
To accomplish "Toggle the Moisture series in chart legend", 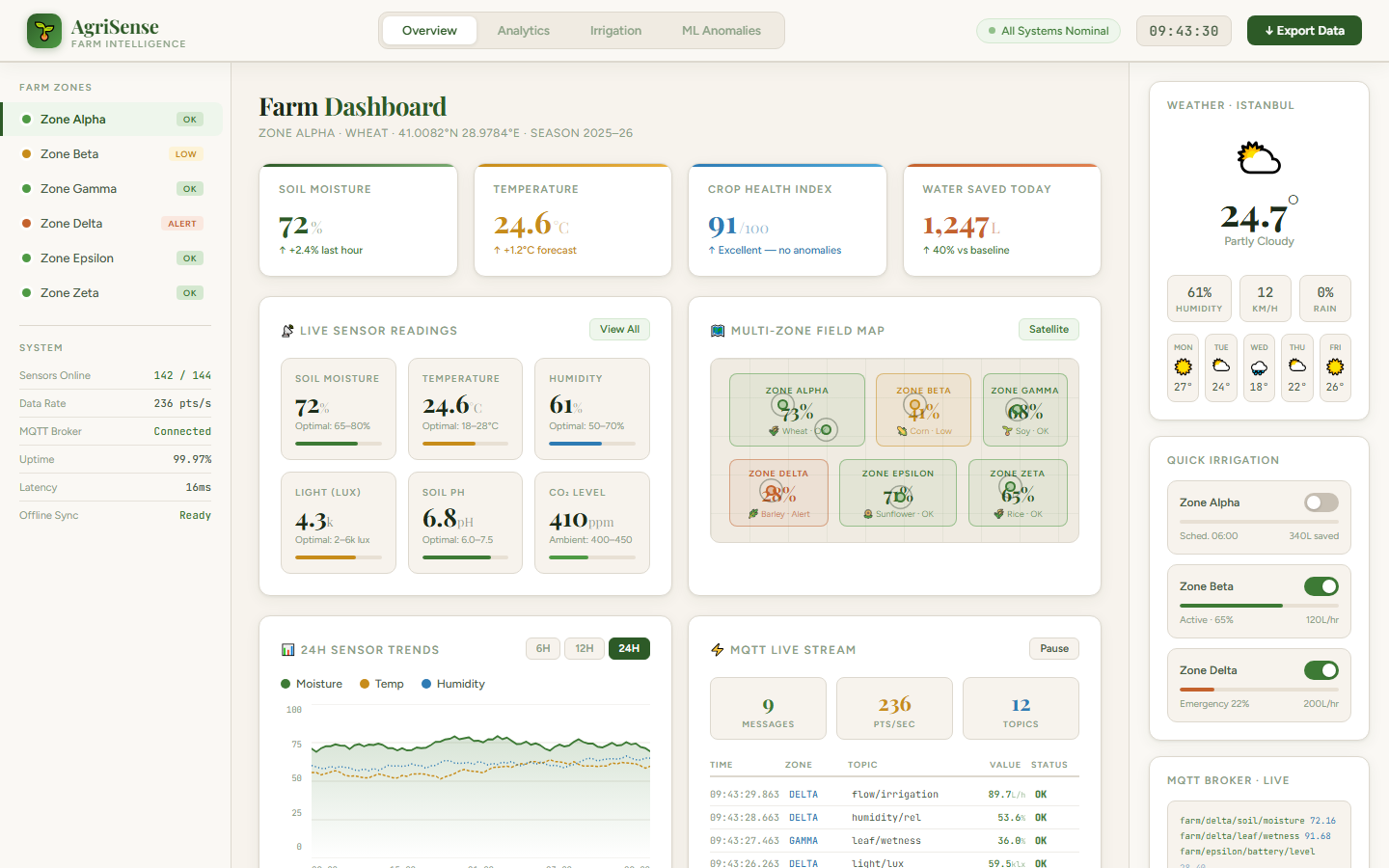I will click(x=312, y=684).
